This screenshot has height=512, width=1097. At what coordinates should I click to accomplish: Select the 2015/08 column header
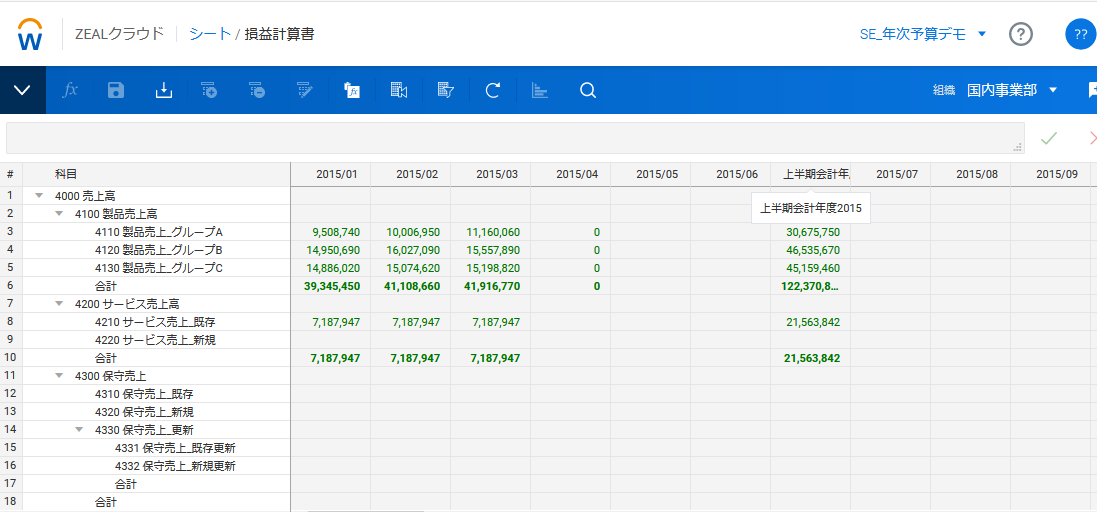(971, 174)
